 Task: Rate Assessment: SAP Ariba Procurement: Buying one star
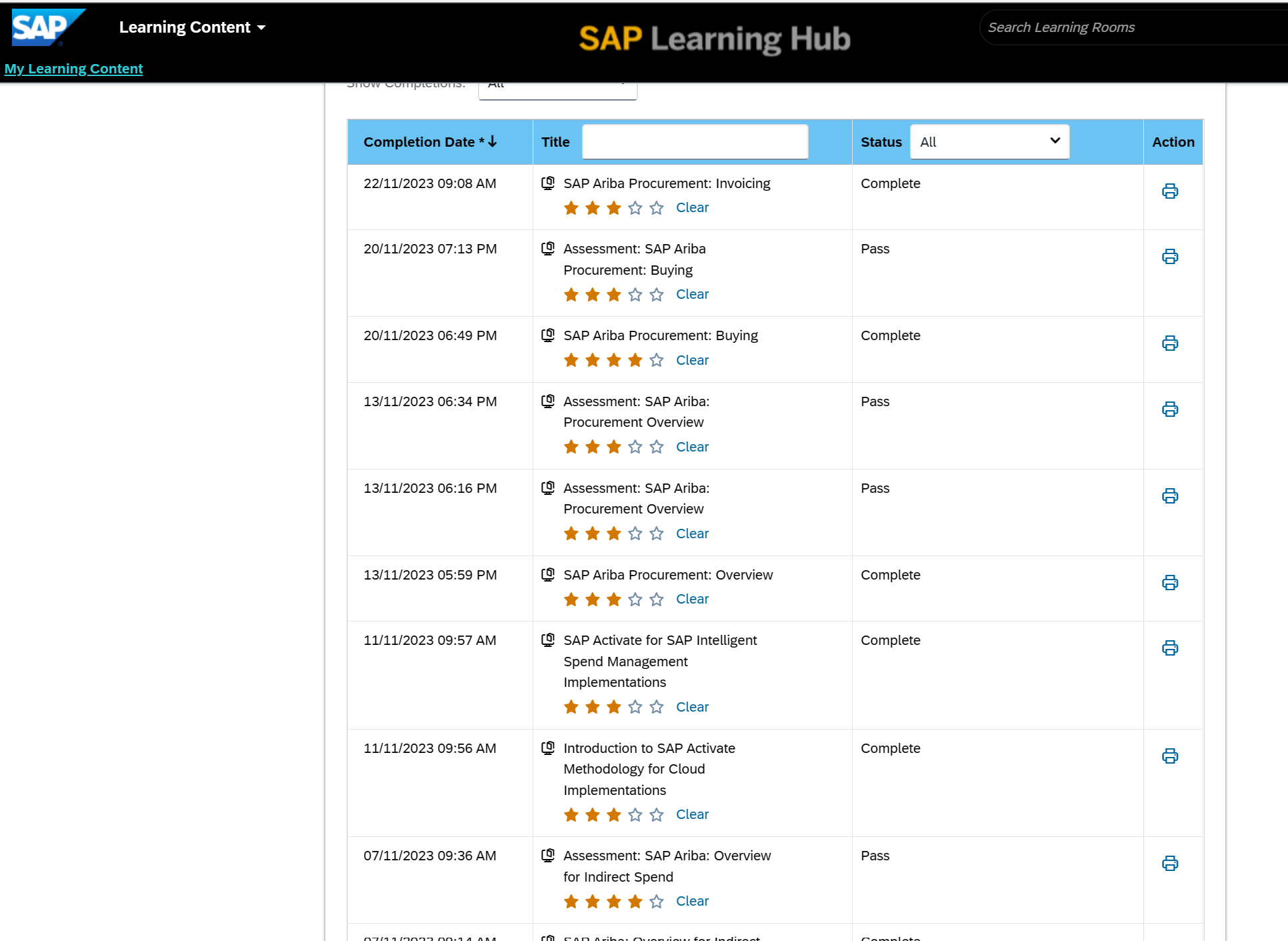(571, 295)
